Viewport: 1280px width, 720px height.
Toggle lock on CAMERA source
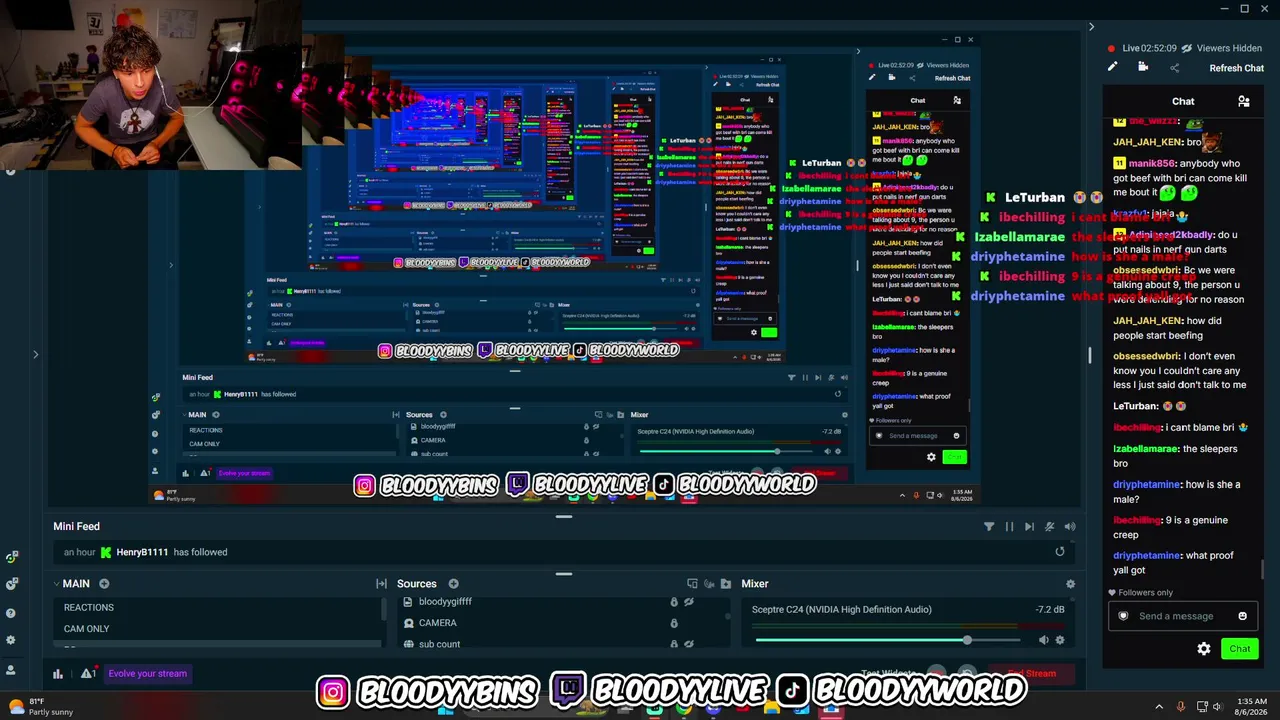[674, 623]
